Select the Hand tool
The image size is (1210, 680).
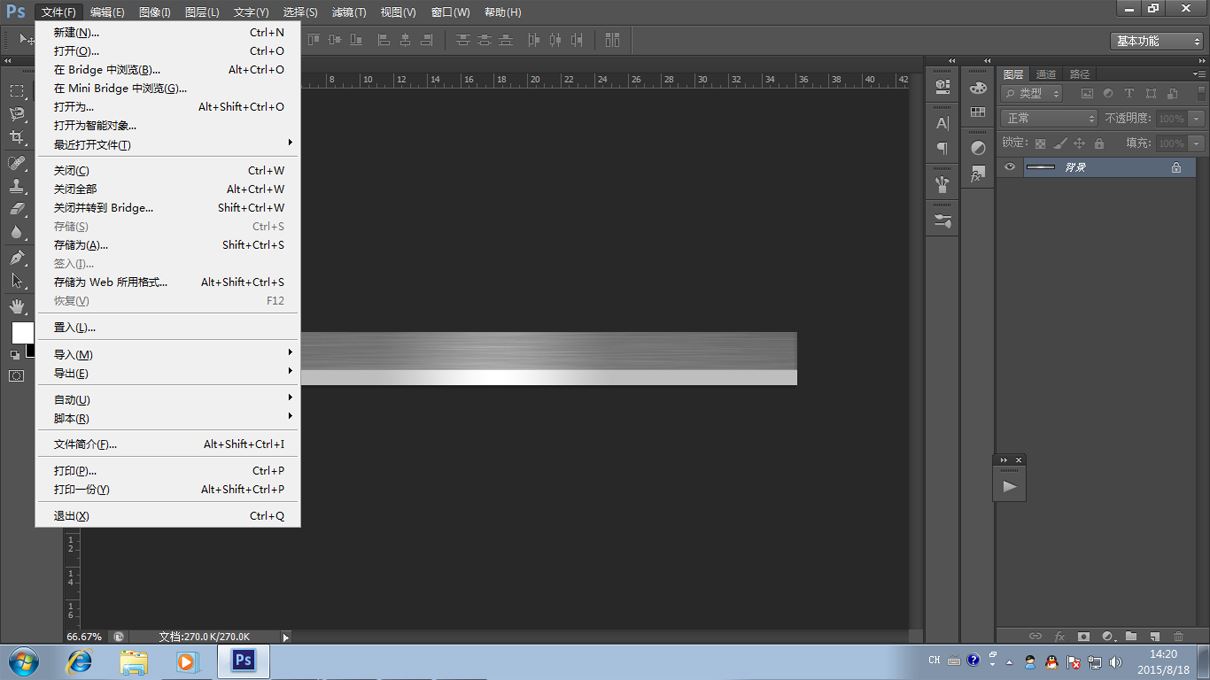click(x=17, y=306)
